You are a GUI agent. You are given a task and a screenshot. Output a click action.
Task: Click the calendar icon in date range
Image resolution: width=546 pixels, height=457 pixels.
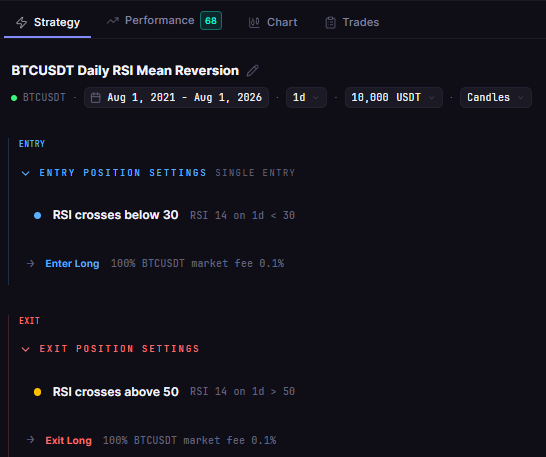(95, 98)
